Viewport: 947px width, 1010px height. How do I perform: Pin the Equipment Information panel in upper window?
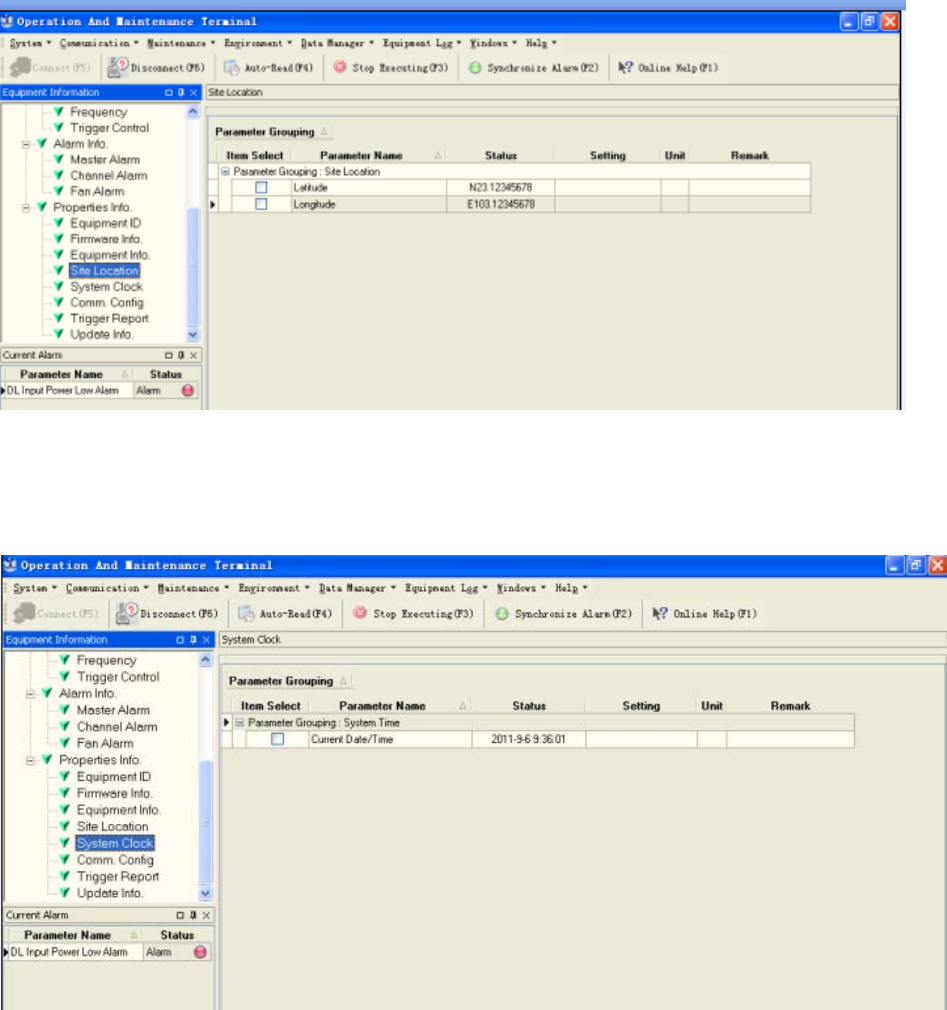click(x=181, y=93)
